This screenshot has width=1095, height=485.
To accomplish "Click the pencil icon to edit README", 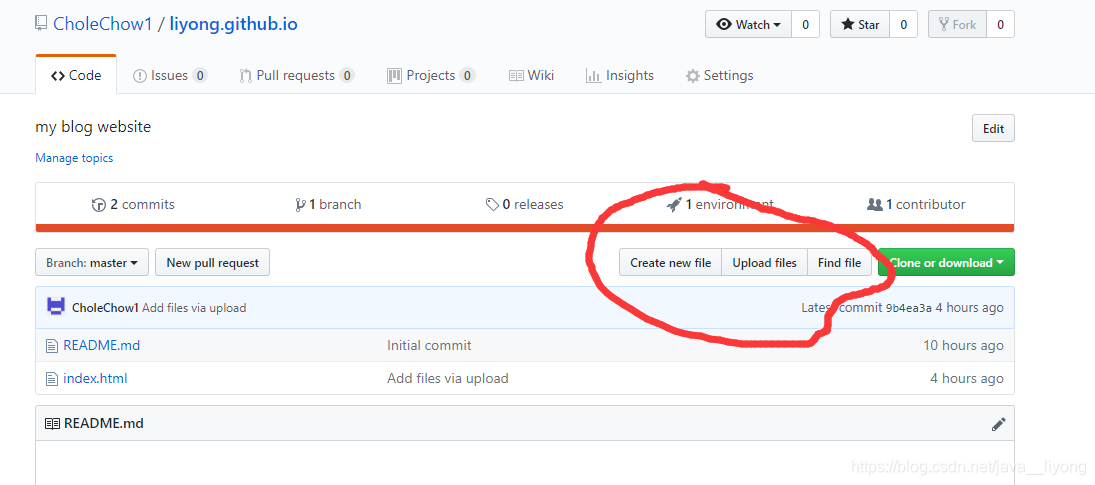I will click(x=999, y=424).
